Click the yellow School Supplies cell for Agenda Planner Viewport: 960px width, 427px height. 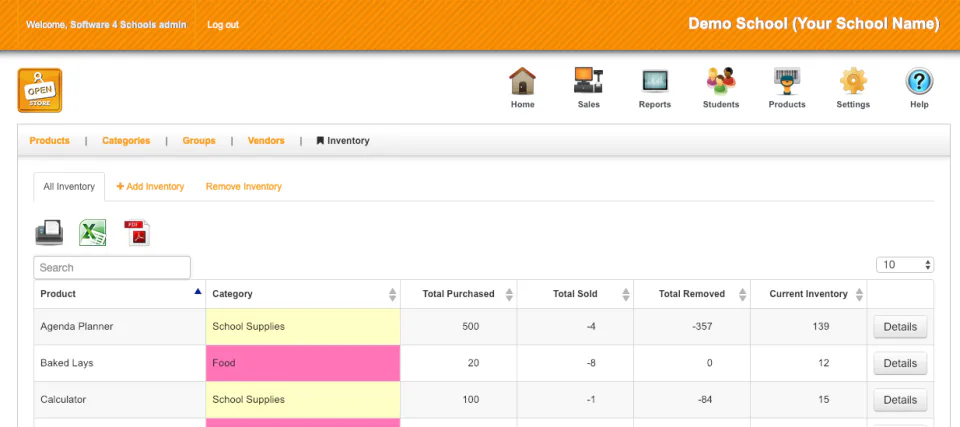(x=303, y=327)
